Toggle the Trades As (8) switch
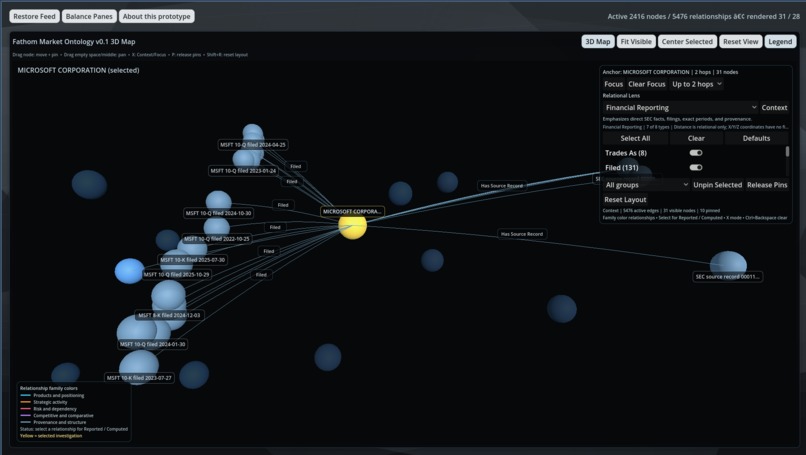Image resolution: width=806 pixels, height=455 pixels. tap(696, 153)
